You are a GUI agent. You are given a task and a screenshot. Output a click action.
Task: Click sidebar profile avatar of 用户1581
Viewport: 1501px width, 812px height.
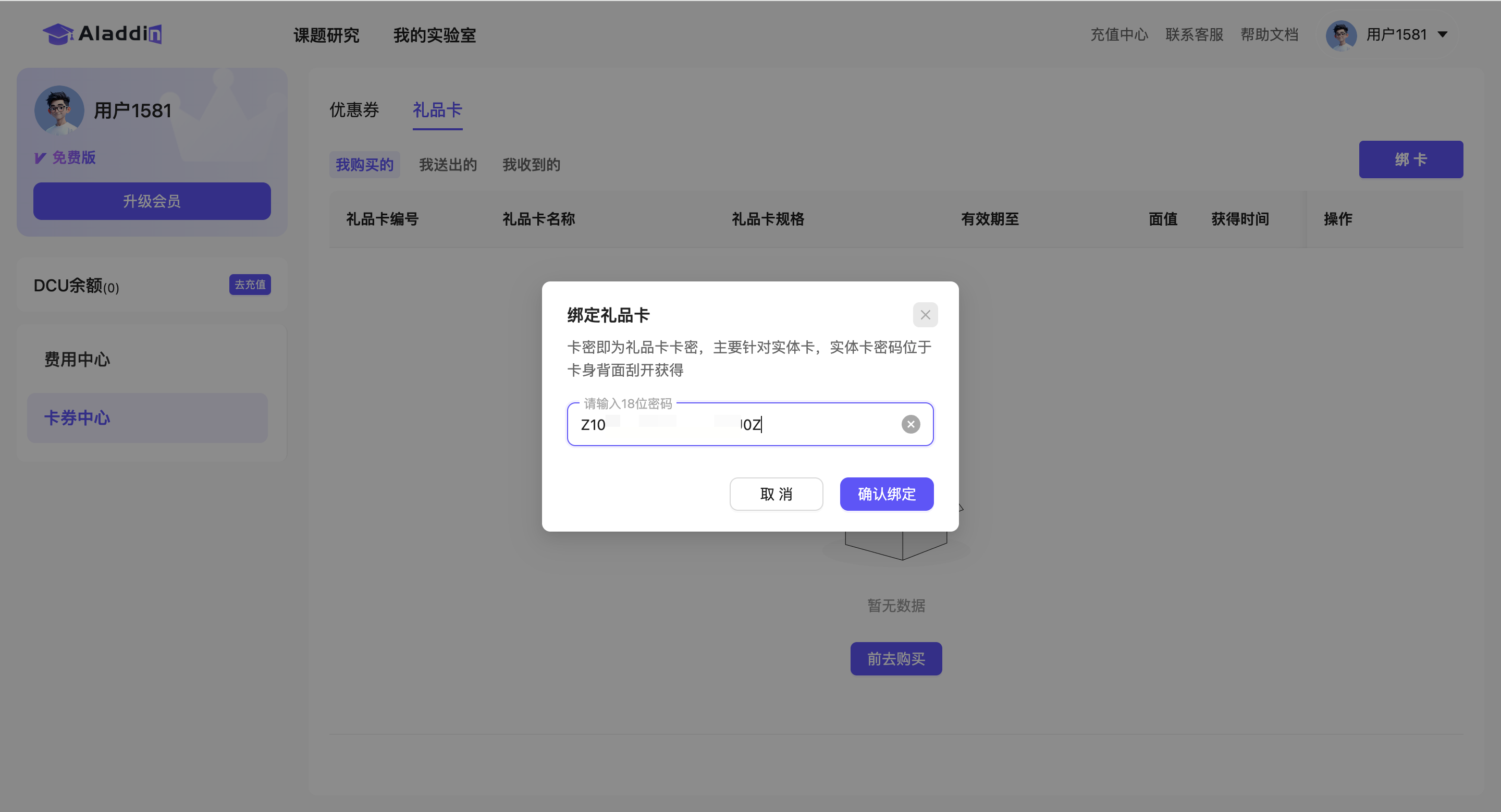point(59,109)
